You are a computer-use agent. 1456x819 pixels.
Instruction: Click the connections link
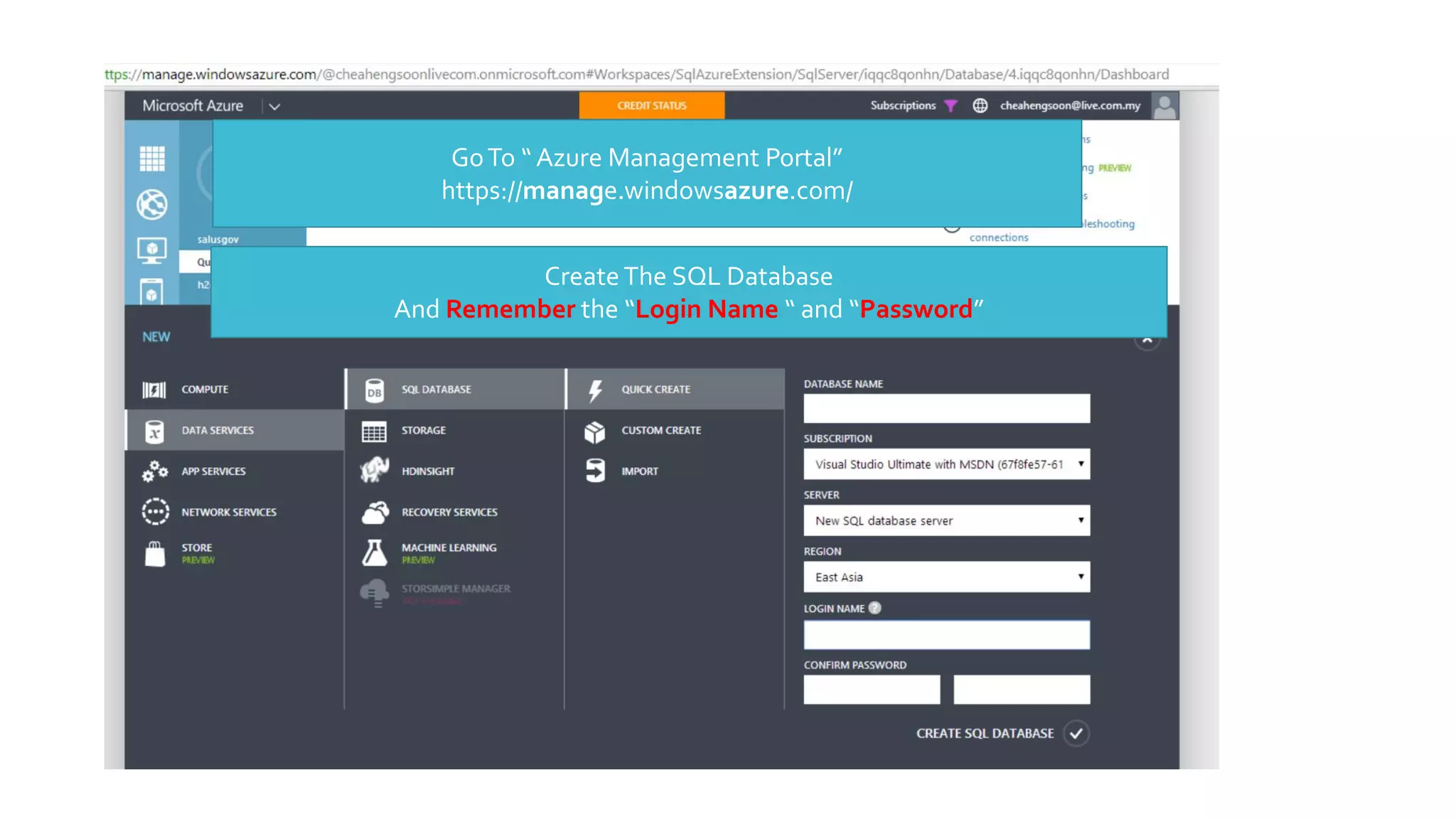click(999, 237)
